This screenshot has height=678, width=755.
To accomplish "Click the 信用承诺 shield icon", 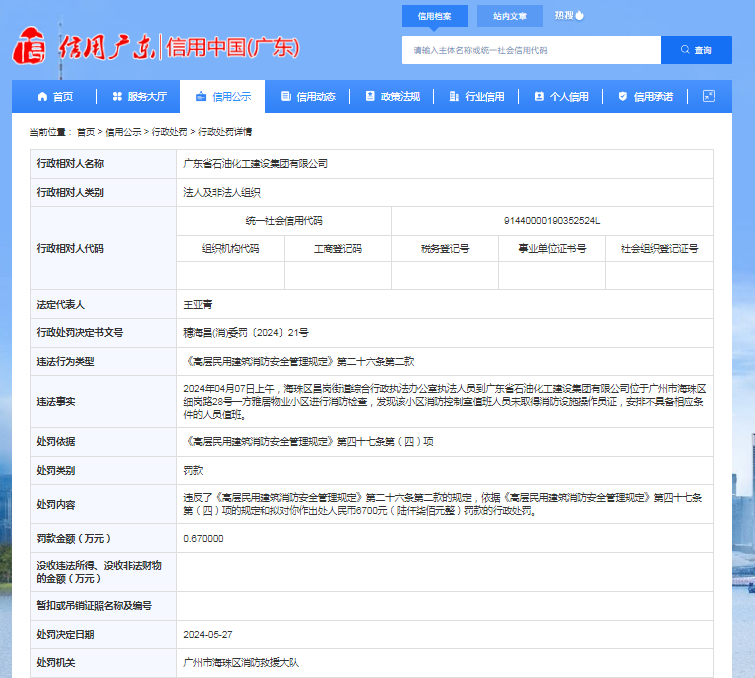I will (623, 96).
